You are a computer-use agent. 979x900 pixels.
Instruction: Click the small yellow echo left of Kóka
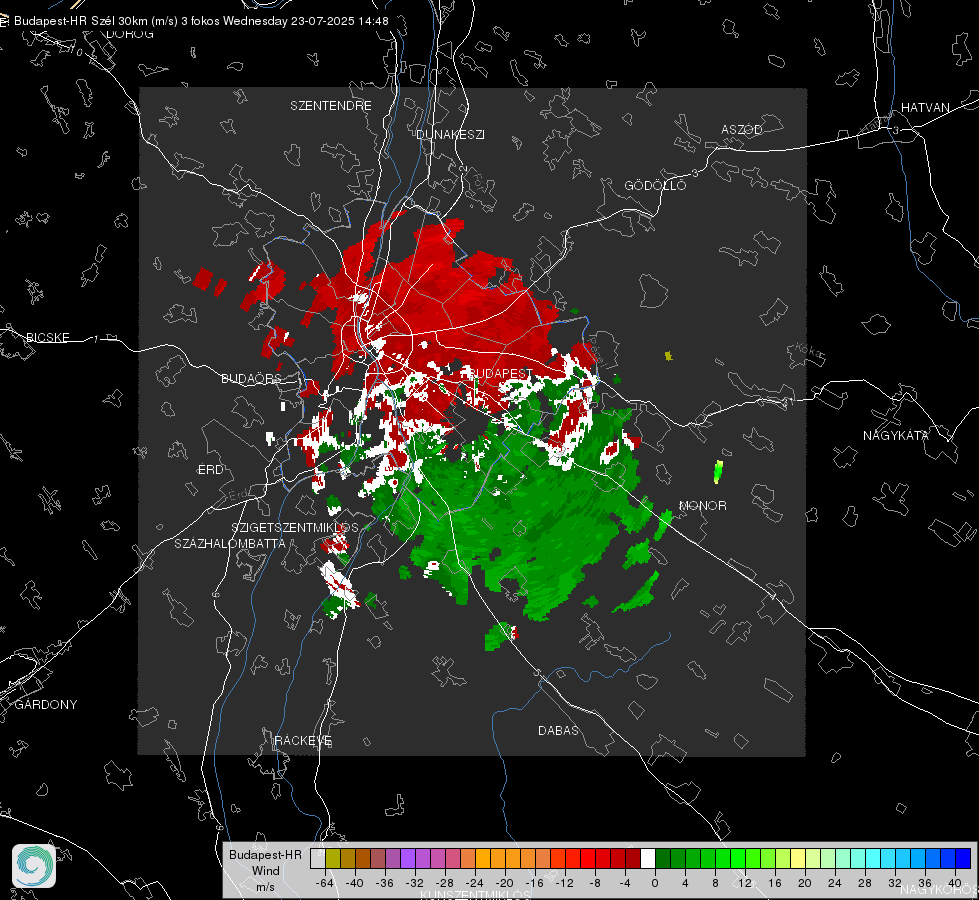coord(669,356)
